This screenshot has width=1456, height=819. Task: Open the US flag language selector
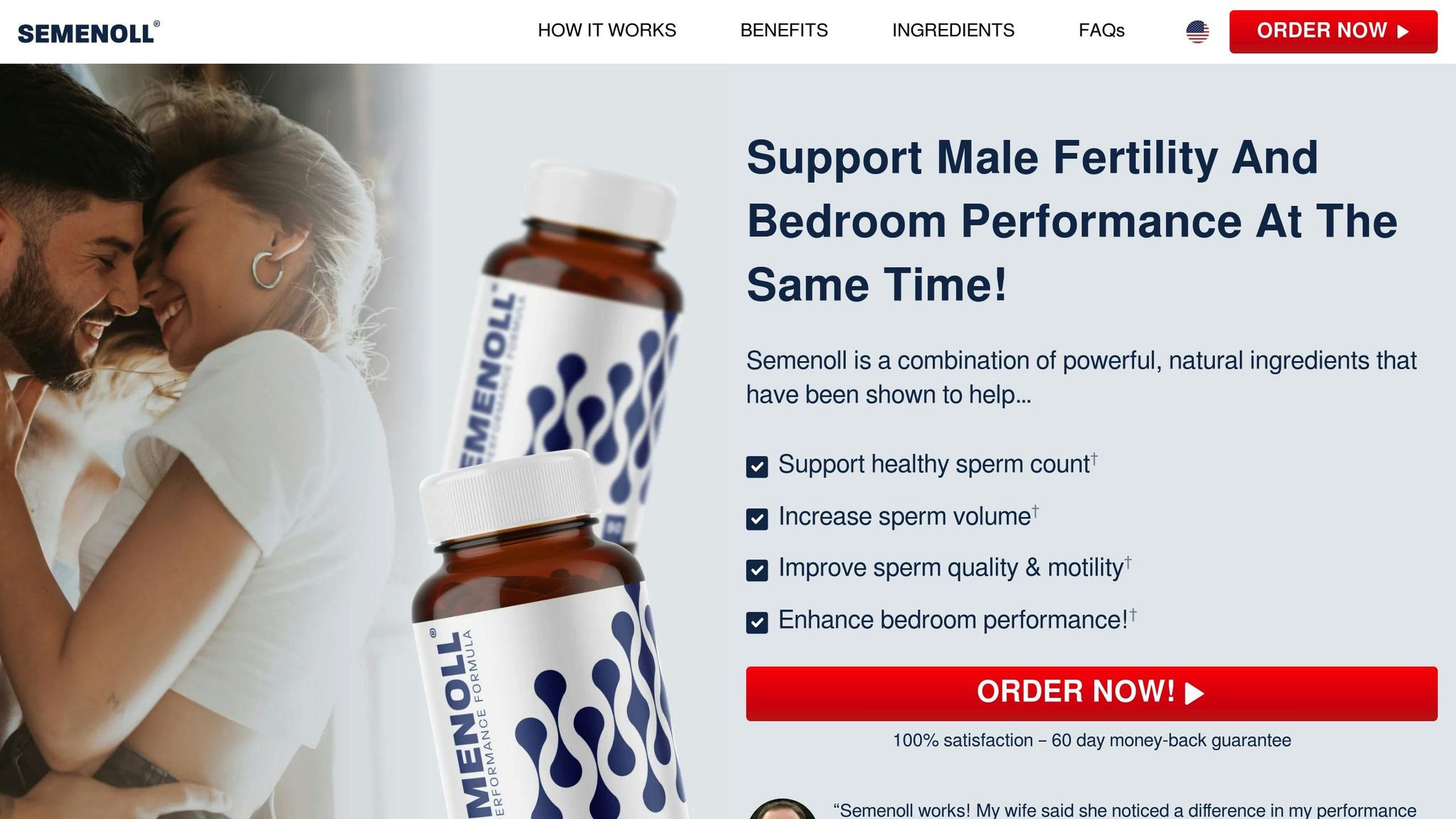tap(1197, 31)
